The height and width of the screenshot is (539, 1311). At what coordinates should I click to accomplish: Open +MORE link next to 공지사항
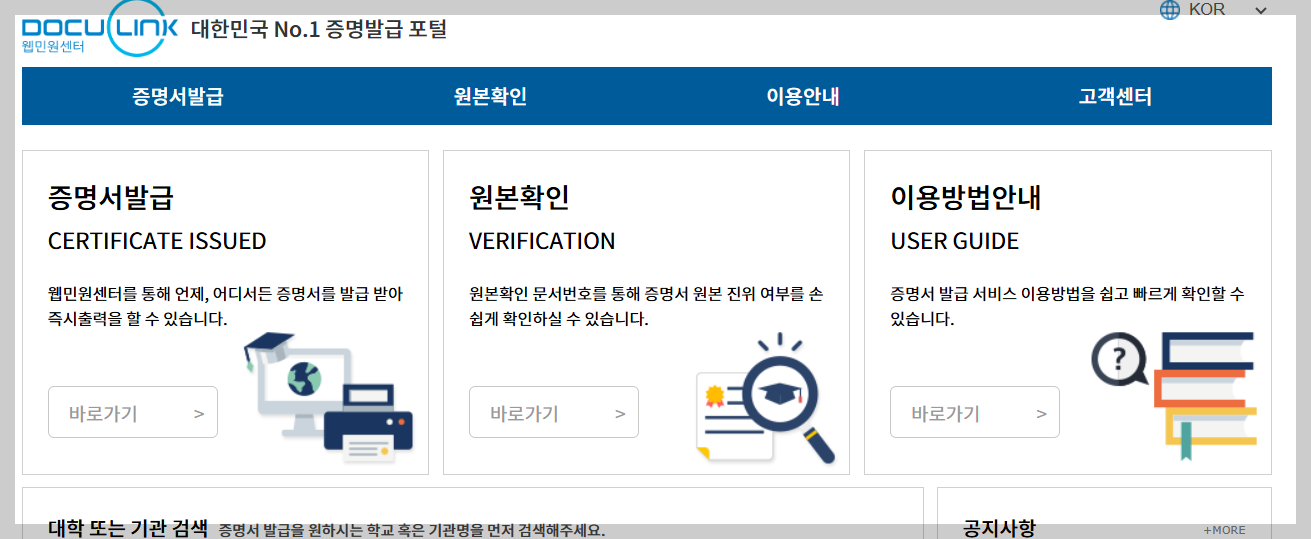point(1224,530)
